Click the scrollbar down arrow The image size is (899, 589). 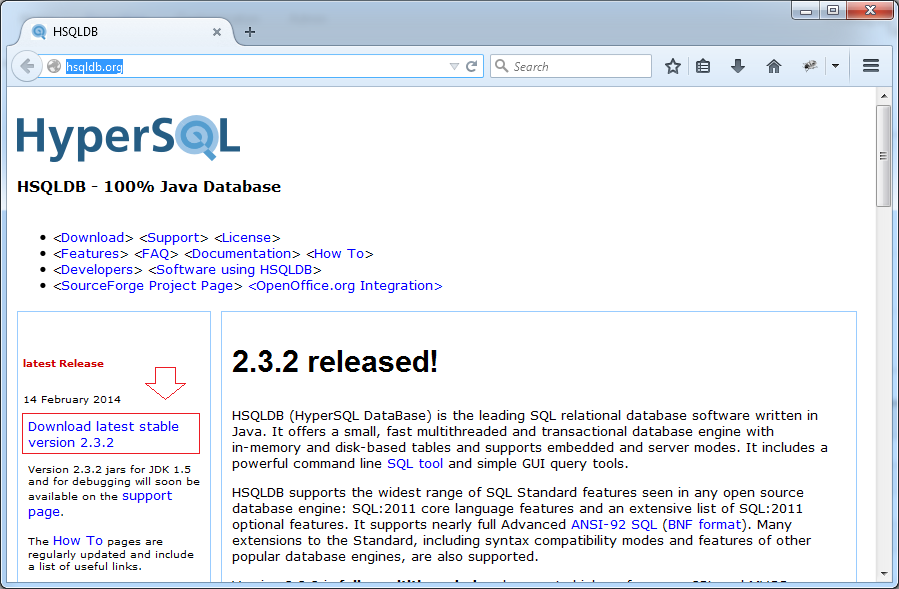click(884, 574)
